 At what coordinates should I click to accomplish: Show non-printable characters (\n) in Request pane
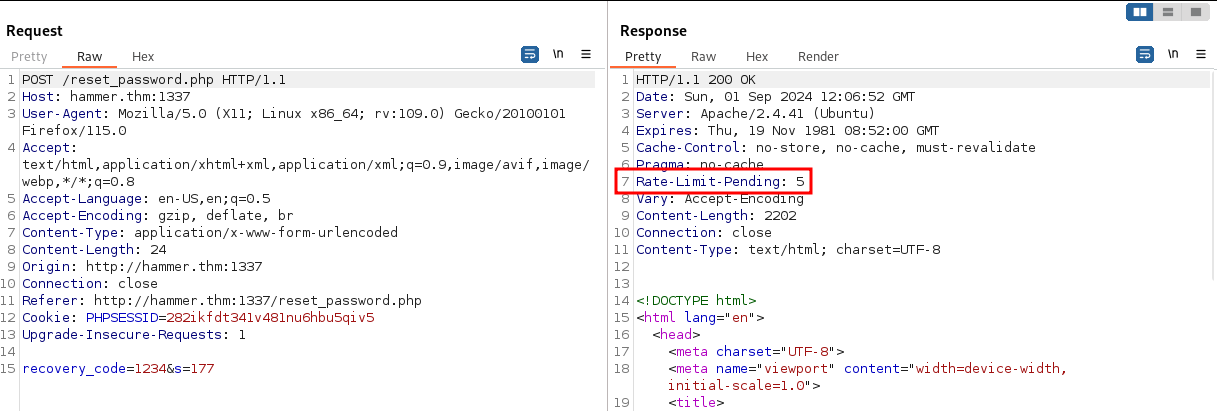[x=558, y=54]
